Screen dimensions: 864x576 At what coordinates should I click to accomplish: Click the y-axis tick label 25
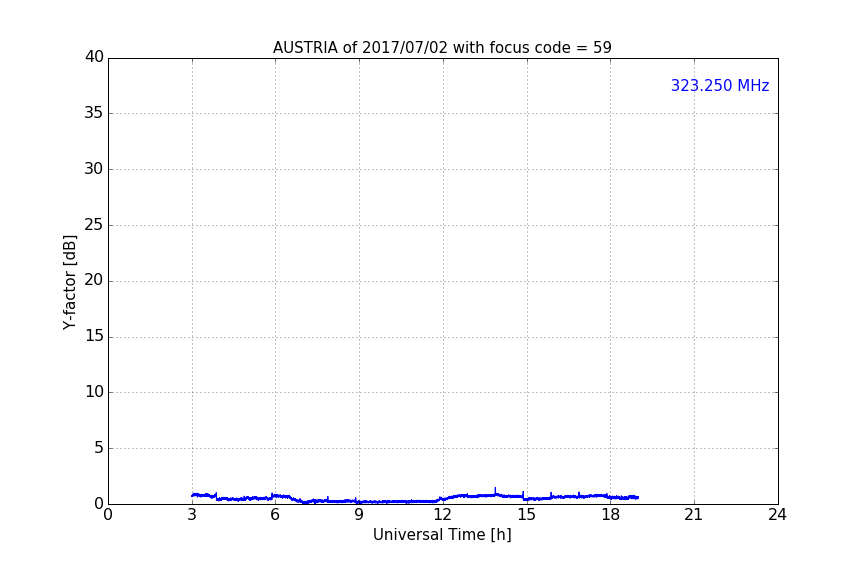[x=94, y=225]
